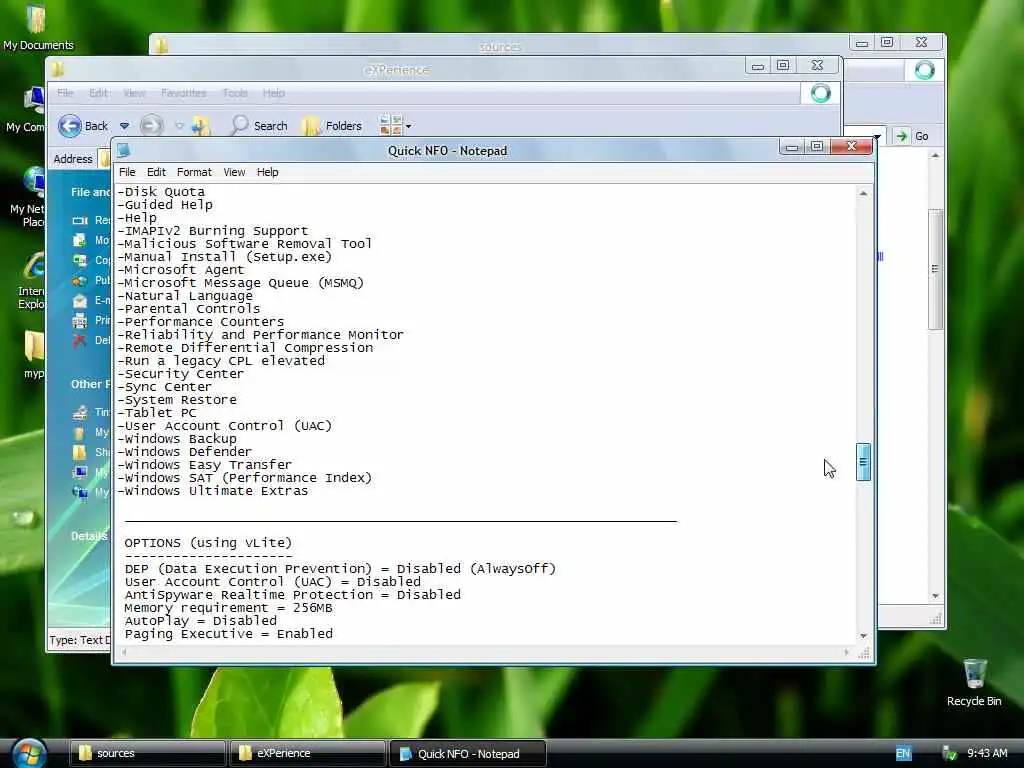Click the '-System Restore' text line
This screenshot has width=1024, height=768.
pyautogui.click(x=177, y=400)
